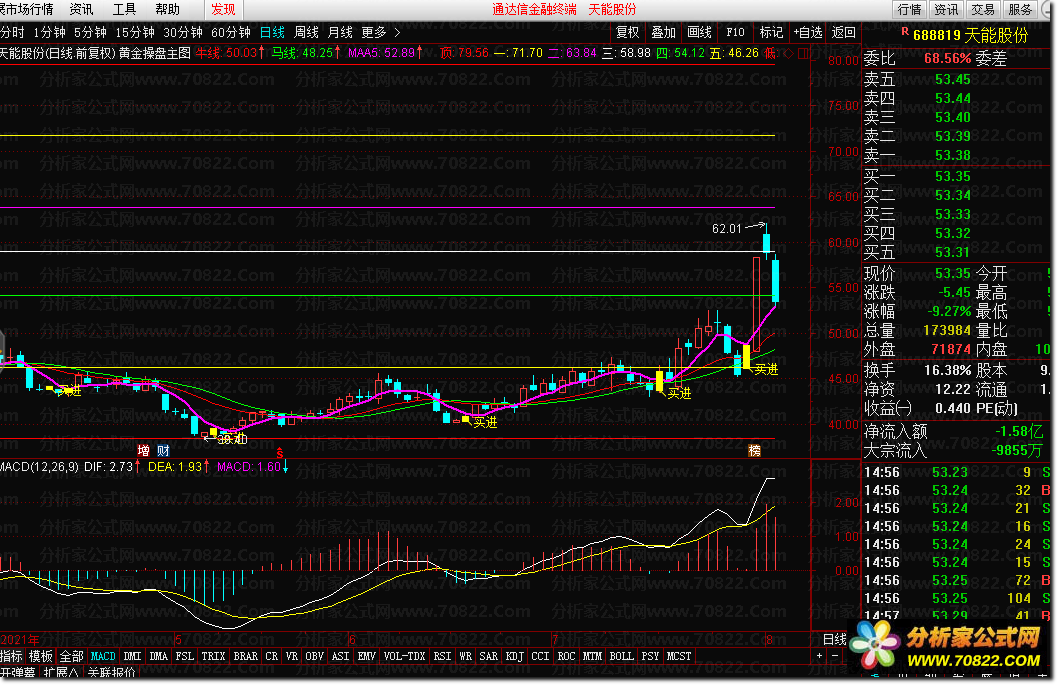This screenshot has width=1059, height=685.
Task: Select the FSL indicator tab
Action: click(x=184, y=656)
